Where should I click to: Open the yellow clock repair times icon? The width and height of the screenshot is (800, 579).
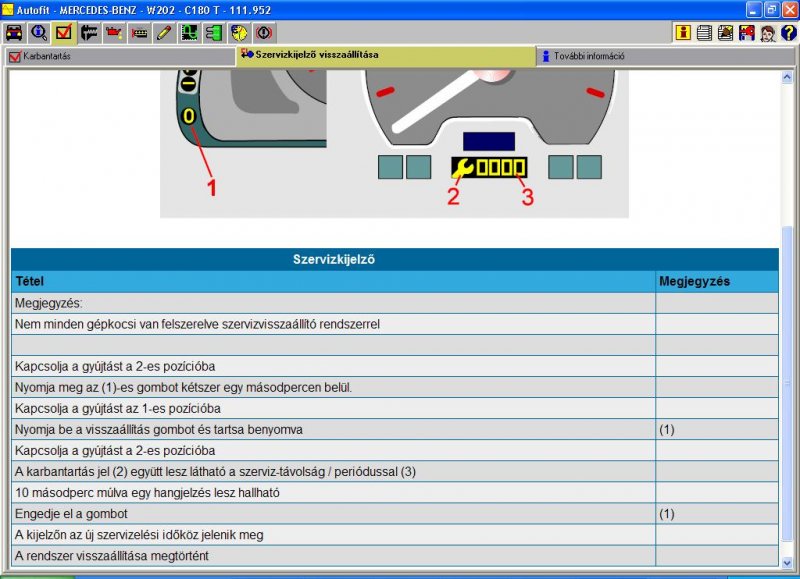(239, 33)
